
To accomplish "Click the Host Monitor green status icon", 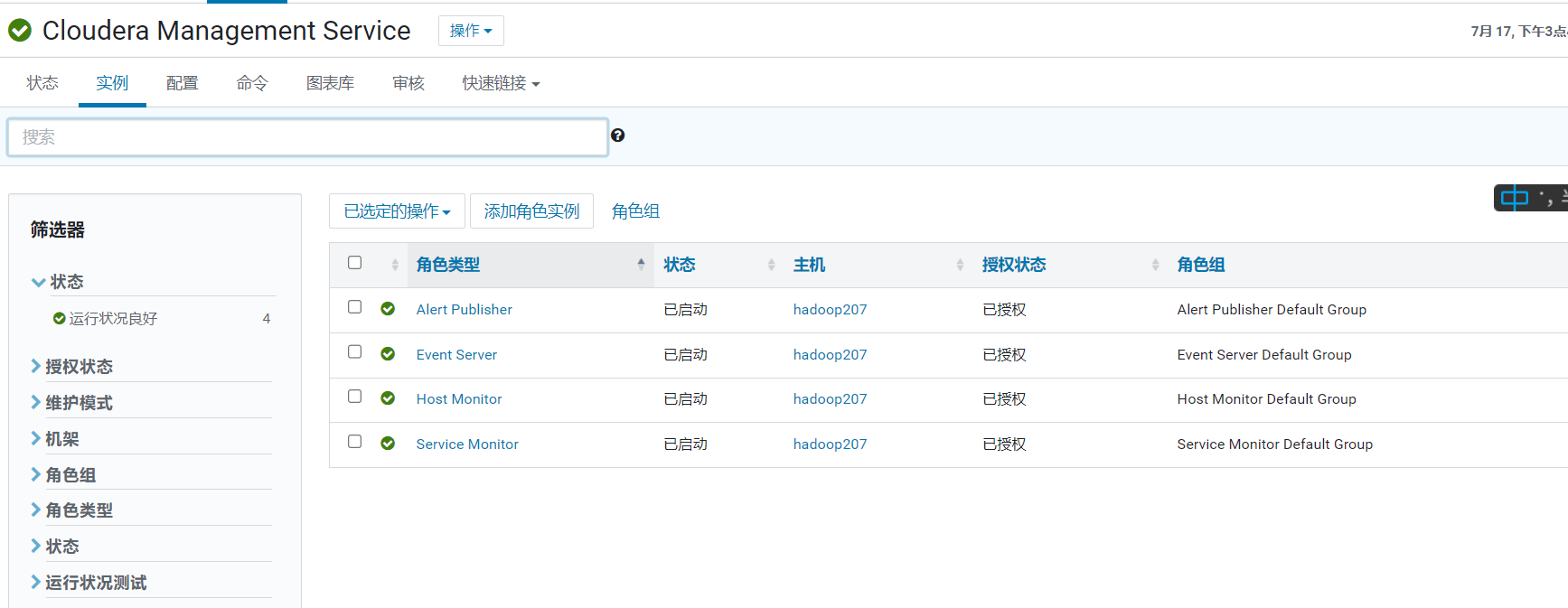I will click(x=388, y=398).
